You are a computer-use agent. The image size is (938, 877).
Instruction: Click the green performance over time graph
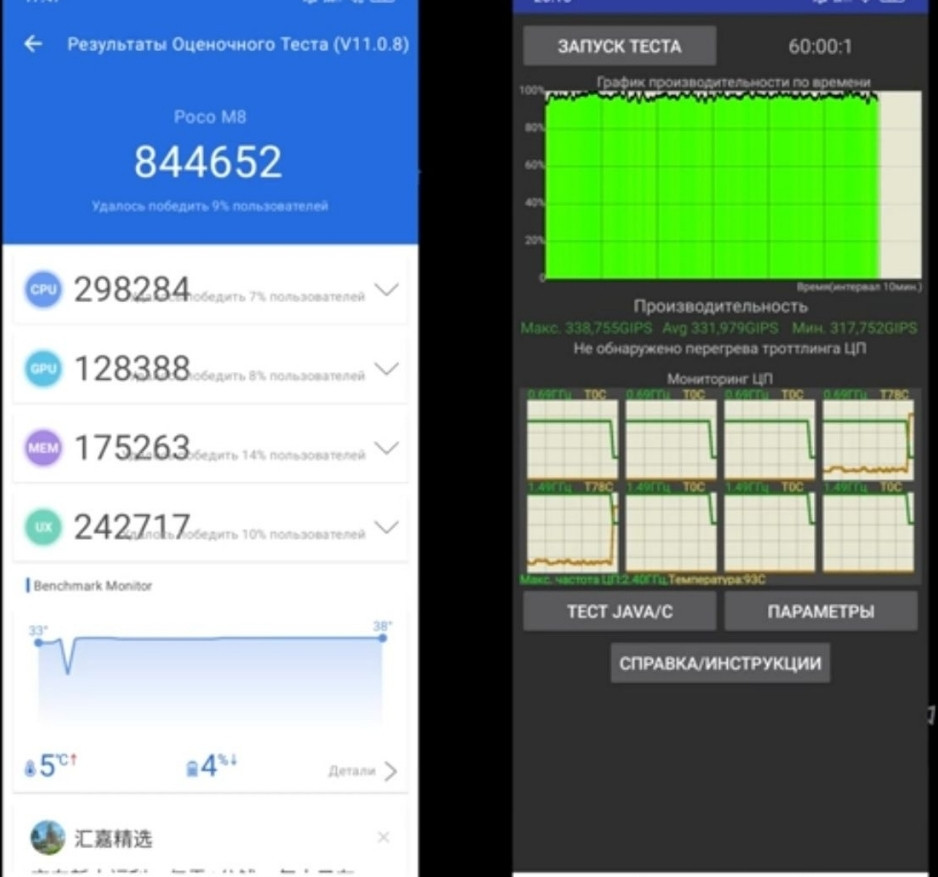711,186
